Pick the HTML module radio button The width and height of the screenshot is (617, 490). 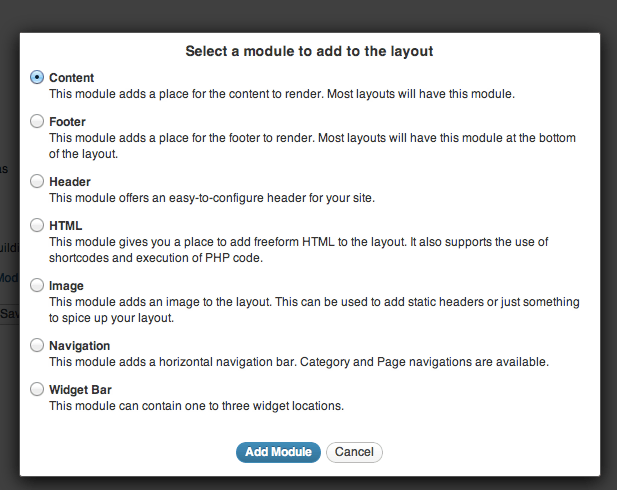point(37,226)
